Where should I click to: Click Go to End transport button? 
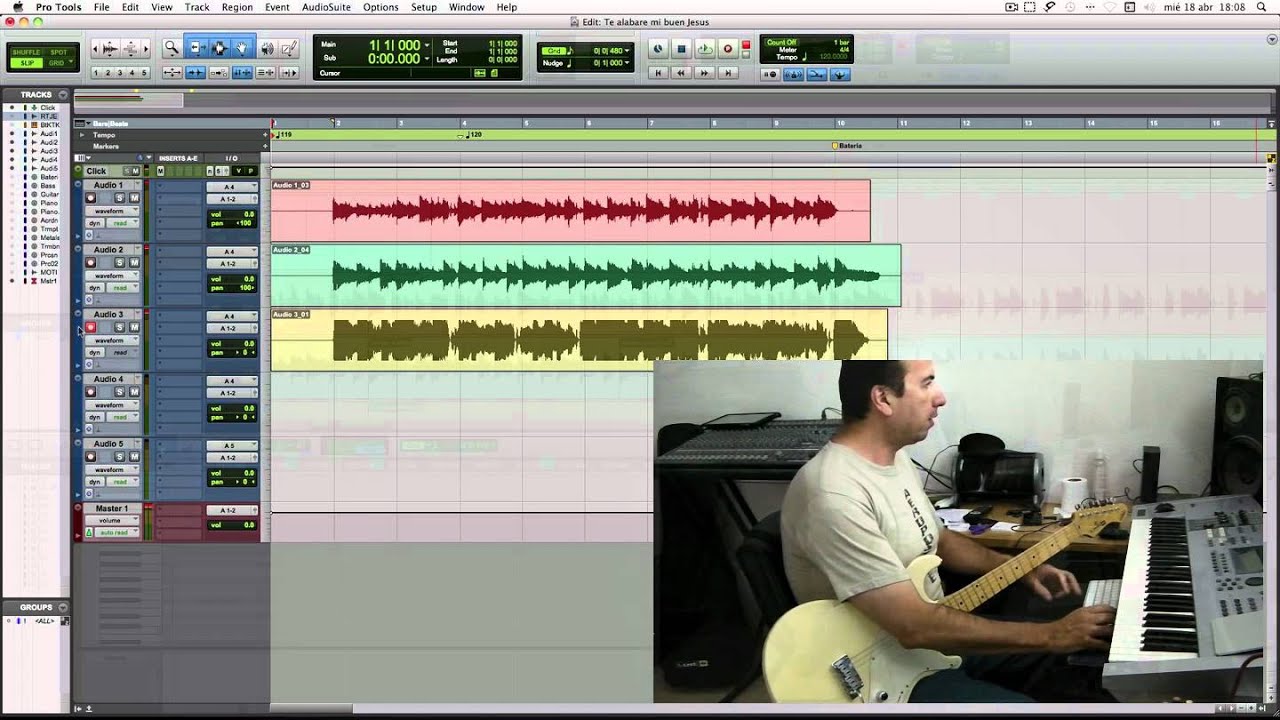pos(728,73)
